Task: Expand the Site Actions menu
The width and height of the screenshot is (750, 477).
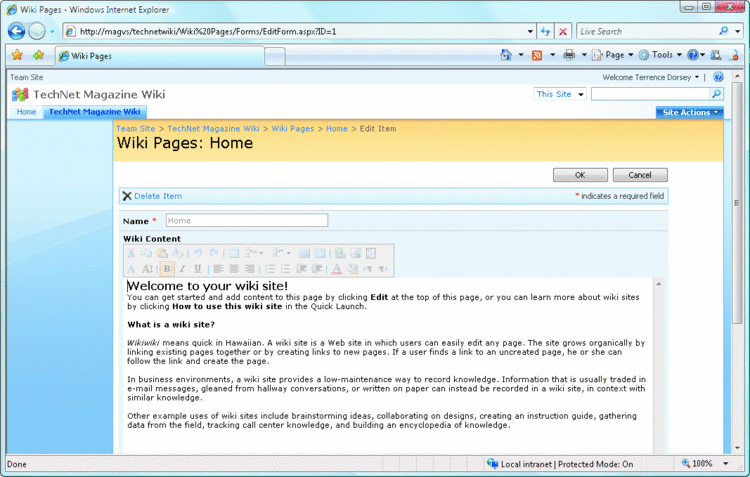Action: (x=689, y=112)
